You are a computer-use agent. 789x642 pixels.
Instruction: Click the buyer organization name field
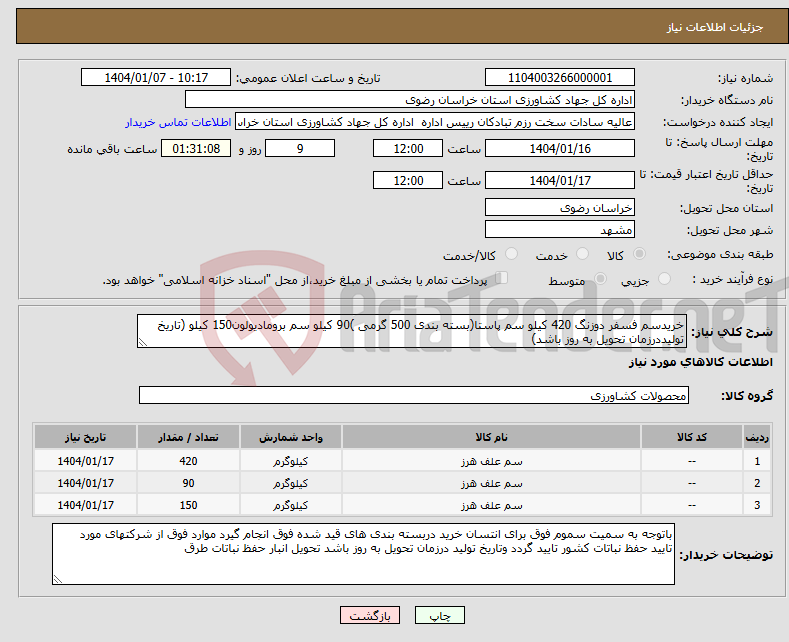click(x=410, y=100)
